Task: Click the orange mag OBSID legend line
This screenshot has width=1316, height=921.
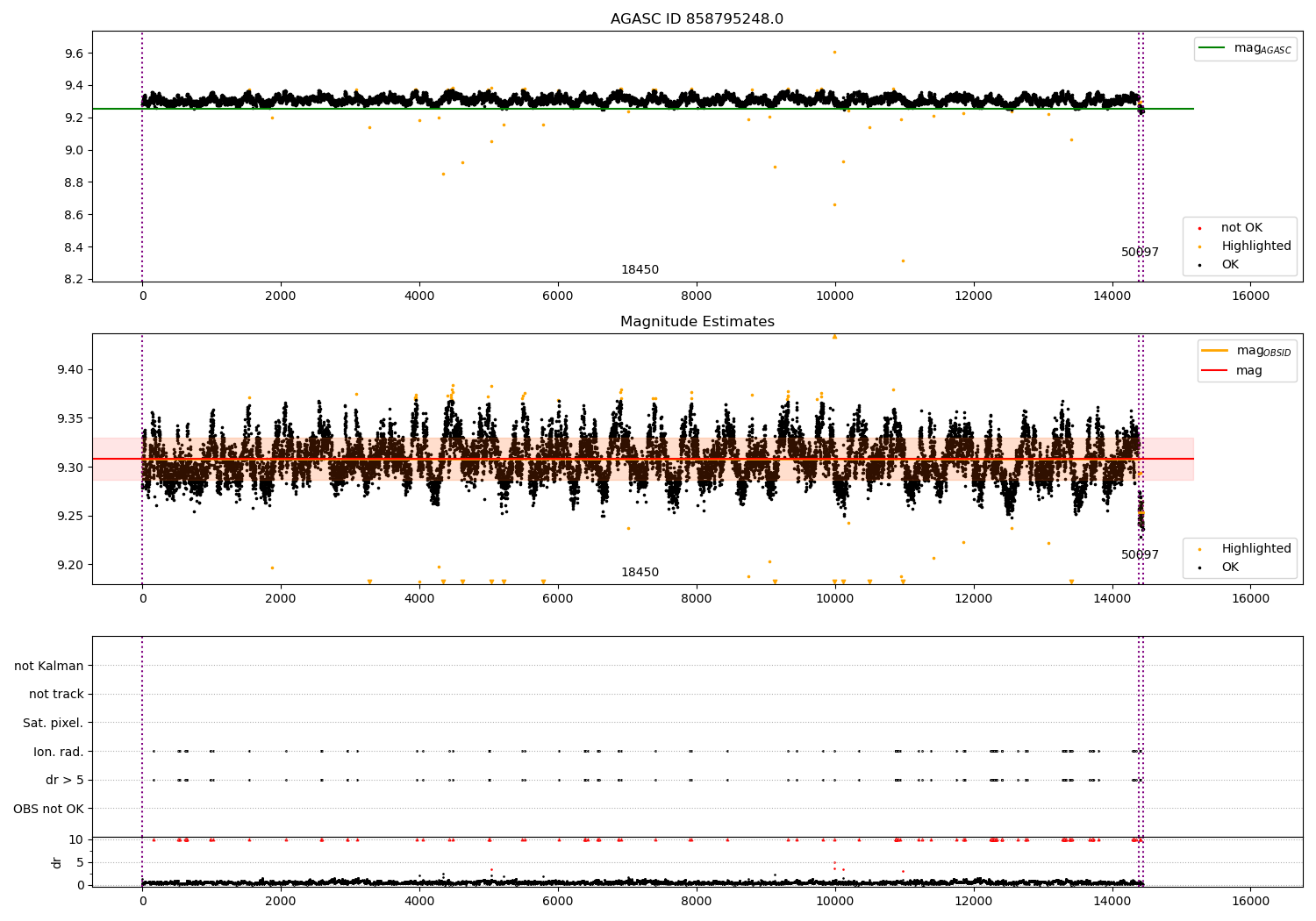Action: pyautogui.click(x=1215, y=351)
